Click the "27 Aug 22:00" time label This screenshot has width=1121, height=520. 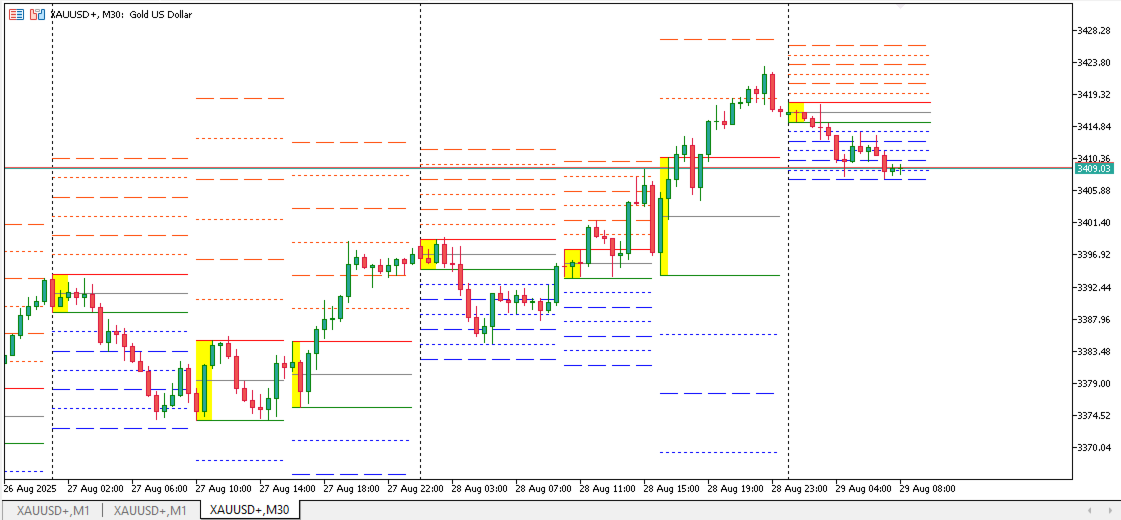pos(415,489)
